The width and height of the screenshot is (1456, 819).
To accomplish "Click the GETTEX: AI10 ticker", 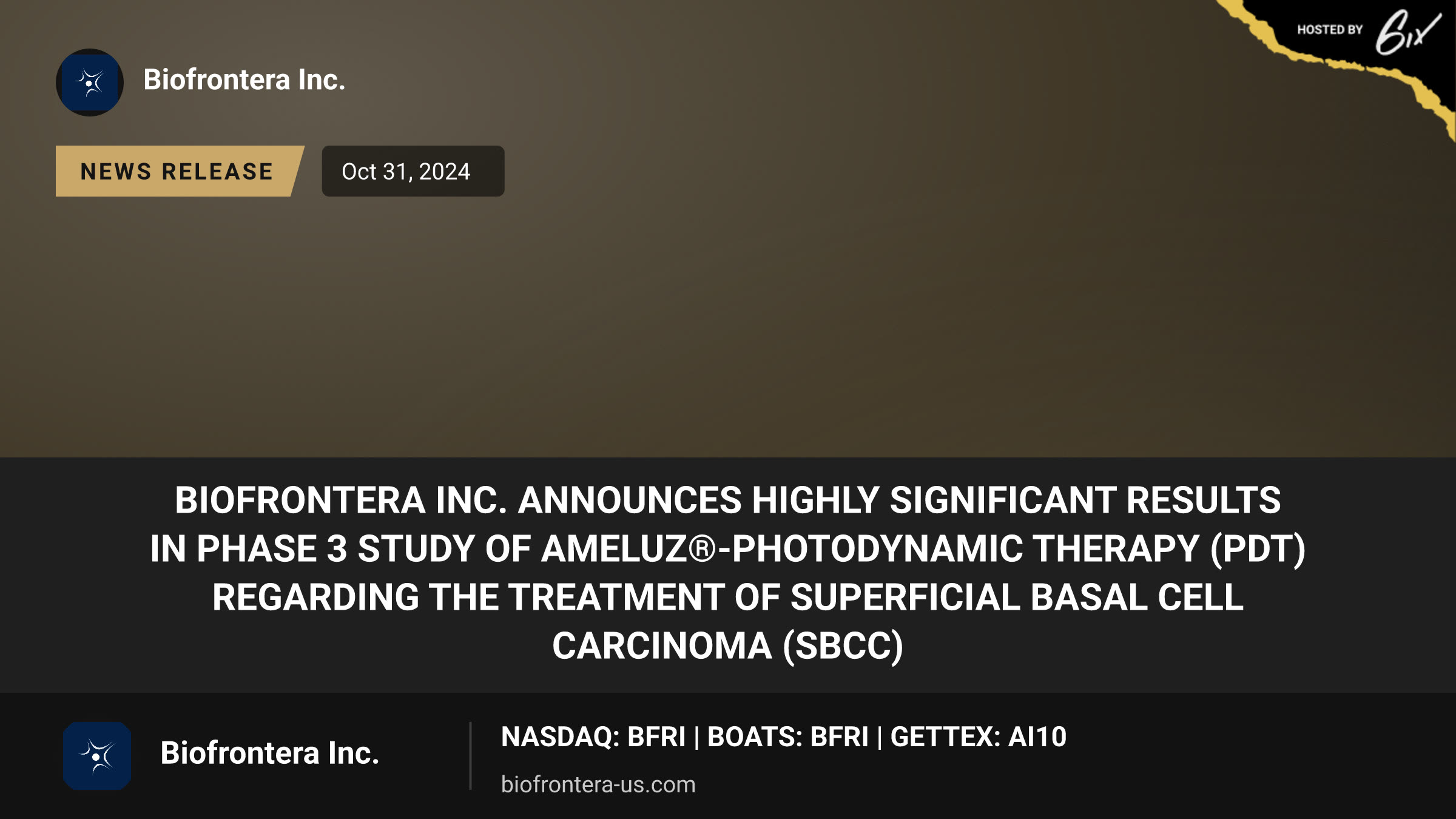I will 978,737.
